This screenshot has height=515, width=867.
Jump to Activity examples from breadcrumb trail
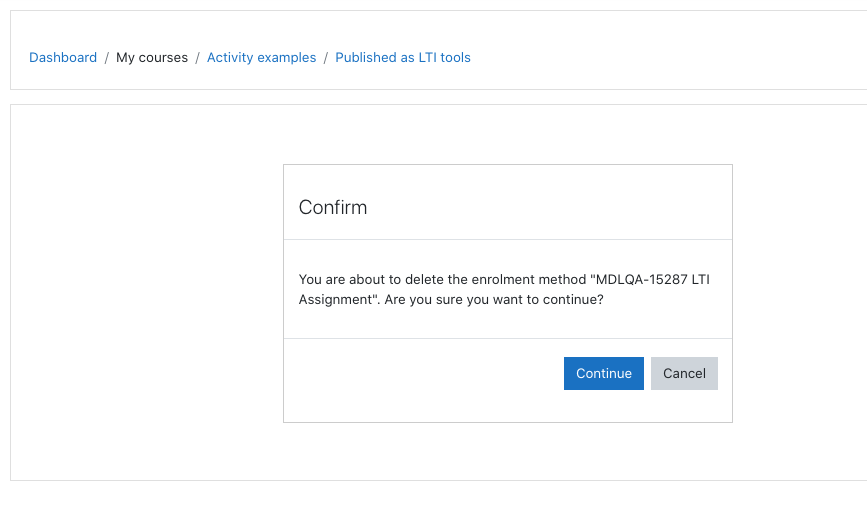[x=262, y=58]
